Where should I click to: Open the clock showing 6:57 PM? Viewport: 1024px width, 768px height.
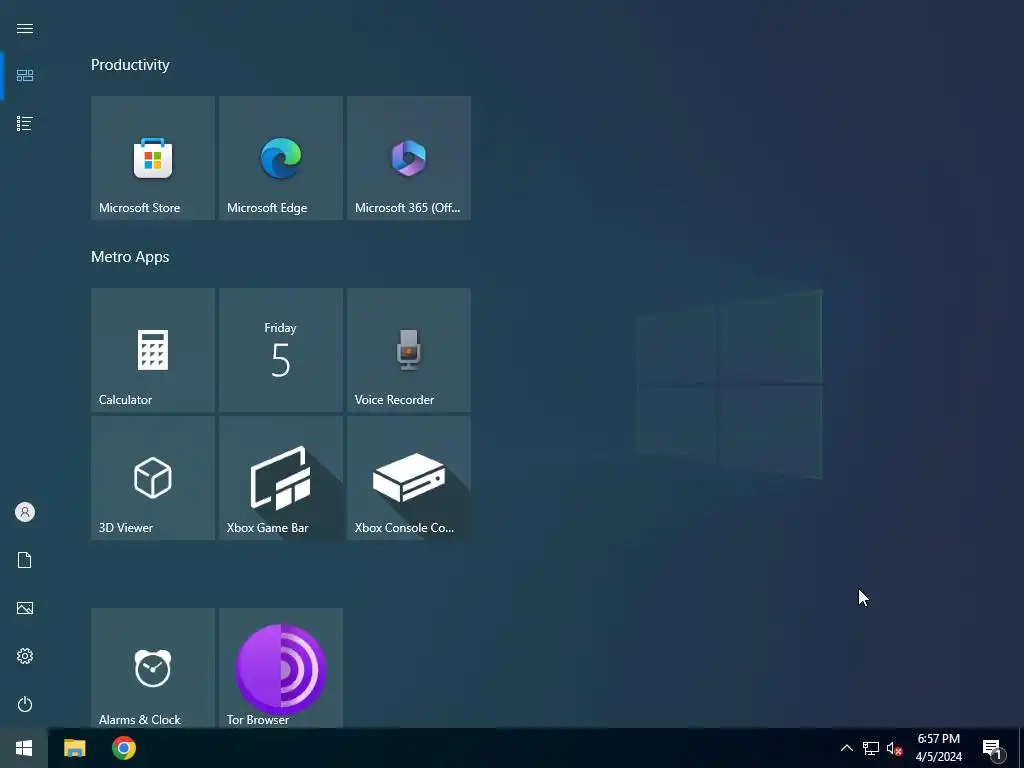(x=938, y=748)
